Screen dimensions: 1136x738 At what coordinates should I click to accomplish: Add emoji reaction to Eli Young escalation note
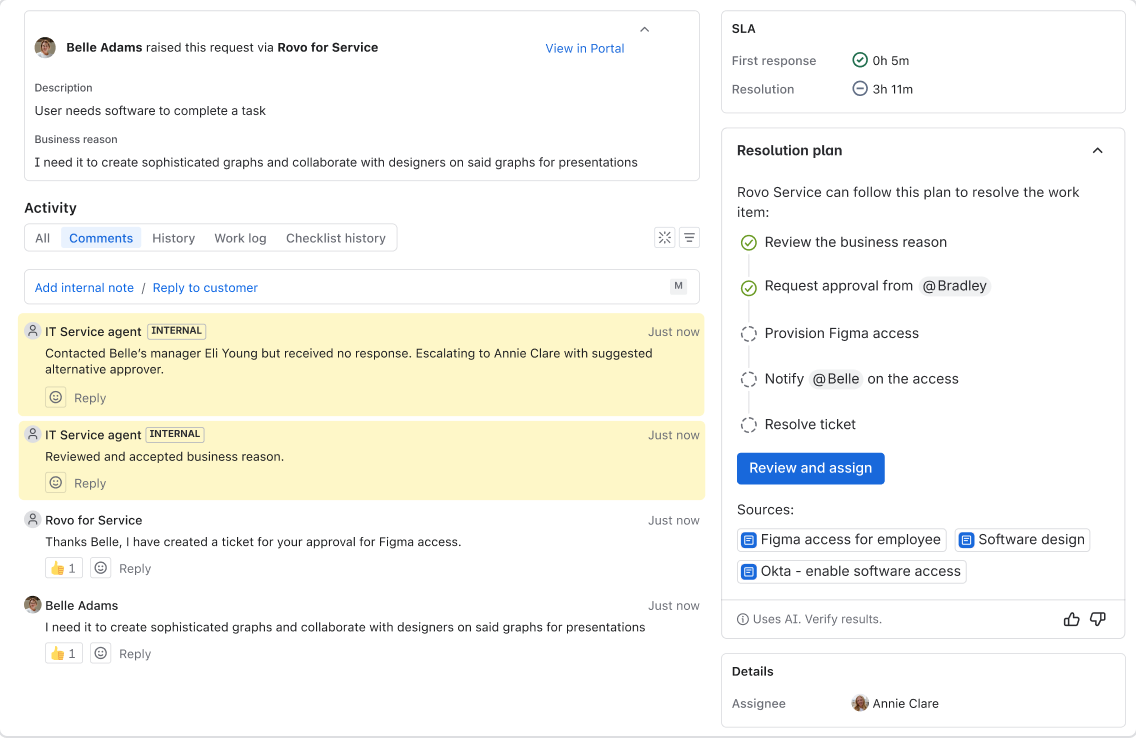(x=56, y=398)
